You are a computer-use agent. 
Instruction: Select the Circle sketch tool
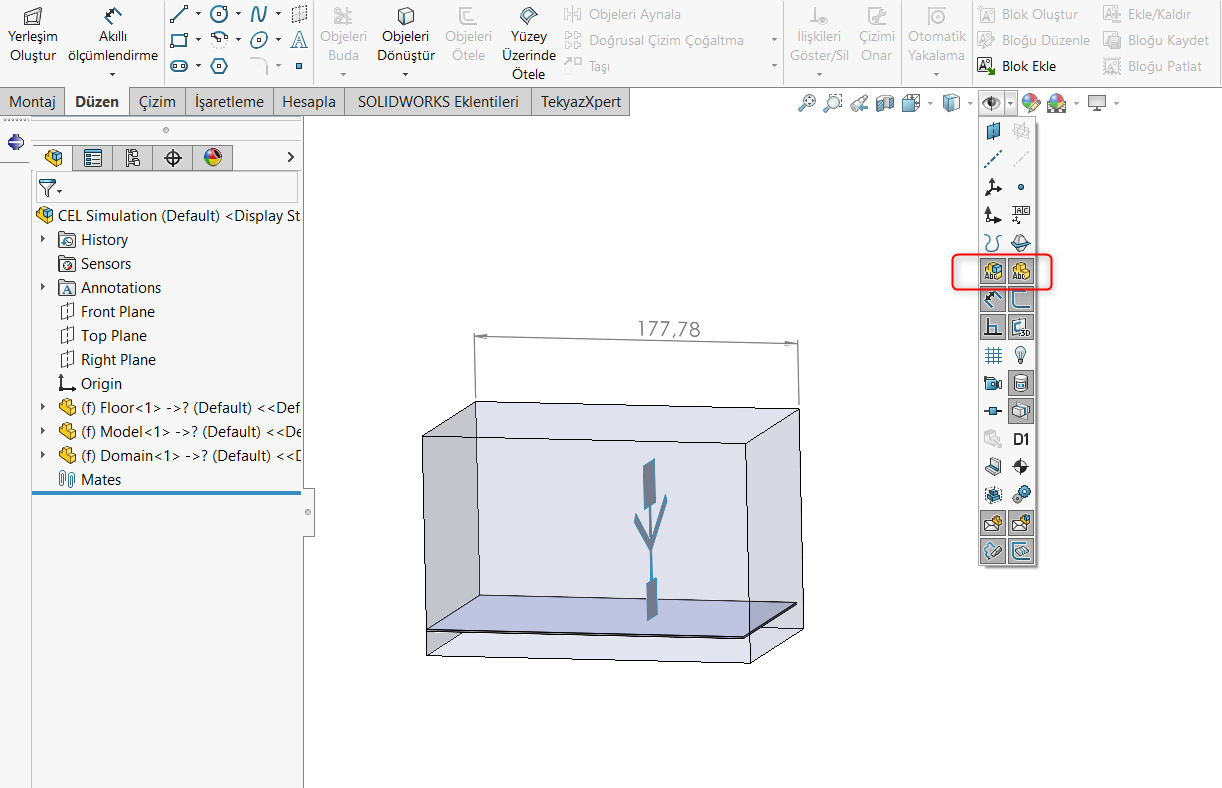(x=219, y=14)
